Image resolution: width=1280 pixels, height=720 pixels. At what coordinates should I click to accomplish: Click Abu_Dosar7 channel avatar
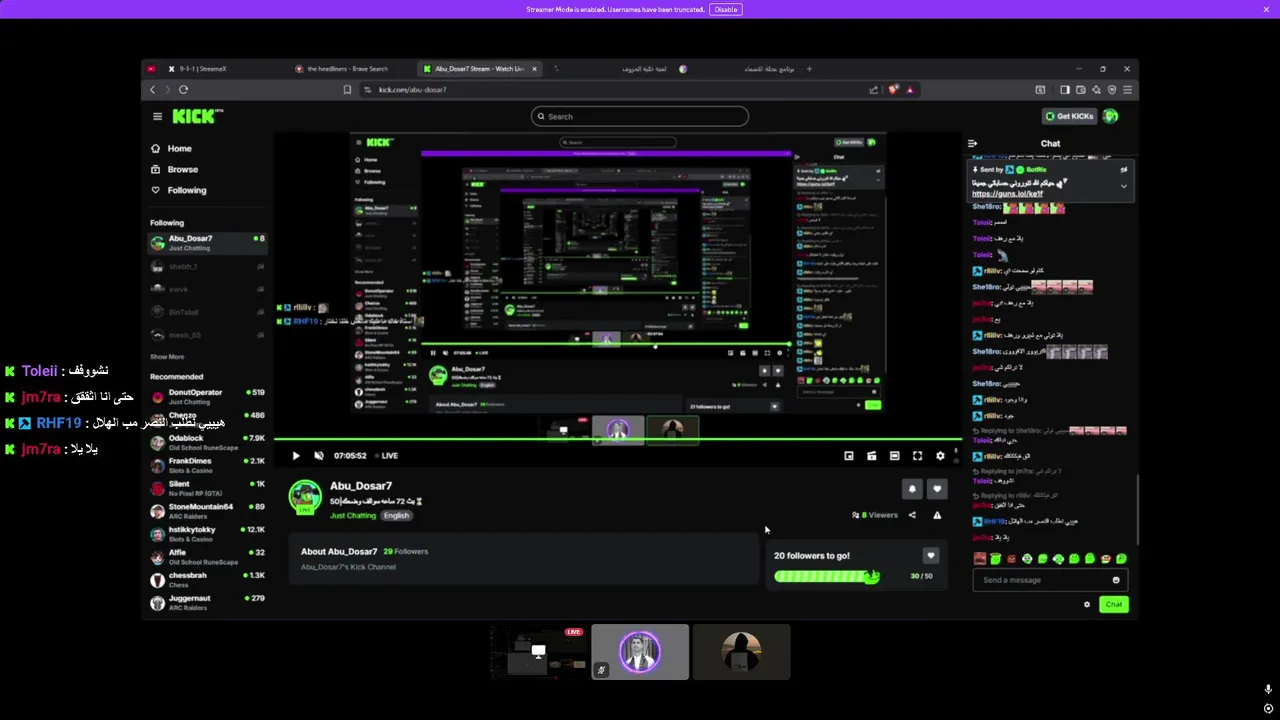(306, 497)
